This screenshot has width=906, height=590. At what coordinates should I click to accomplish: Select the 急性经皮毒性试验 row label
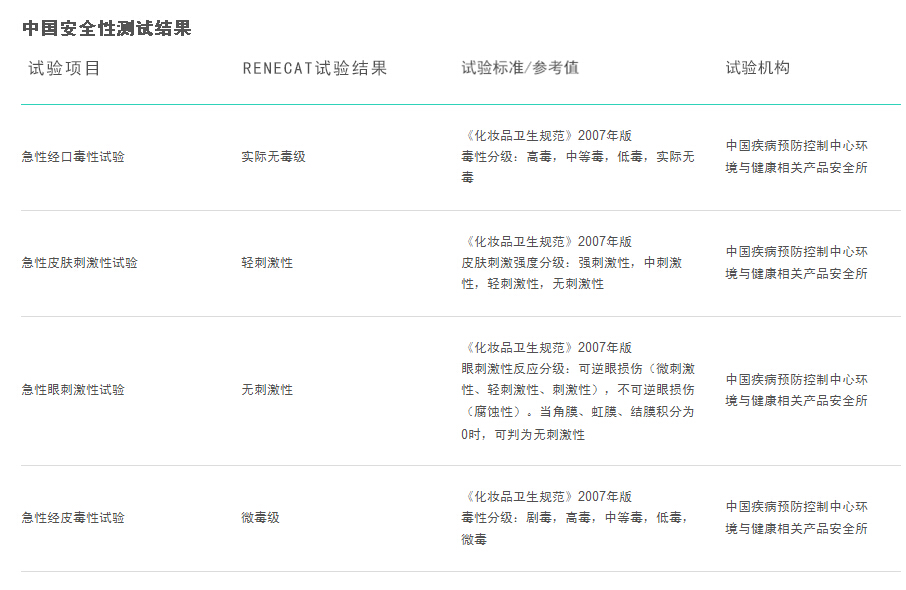pos(74,518)
